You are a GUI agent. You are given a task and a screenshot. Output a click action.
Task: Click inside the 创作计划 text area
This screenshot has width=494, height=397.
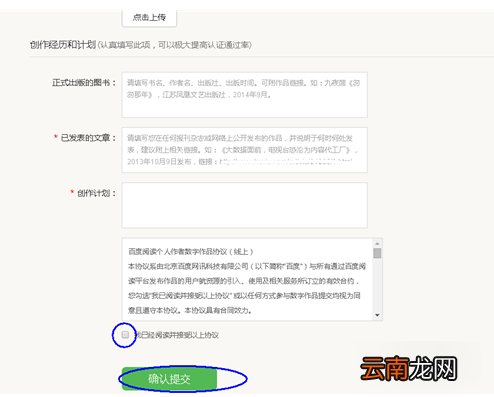click(x=245, y=205)
